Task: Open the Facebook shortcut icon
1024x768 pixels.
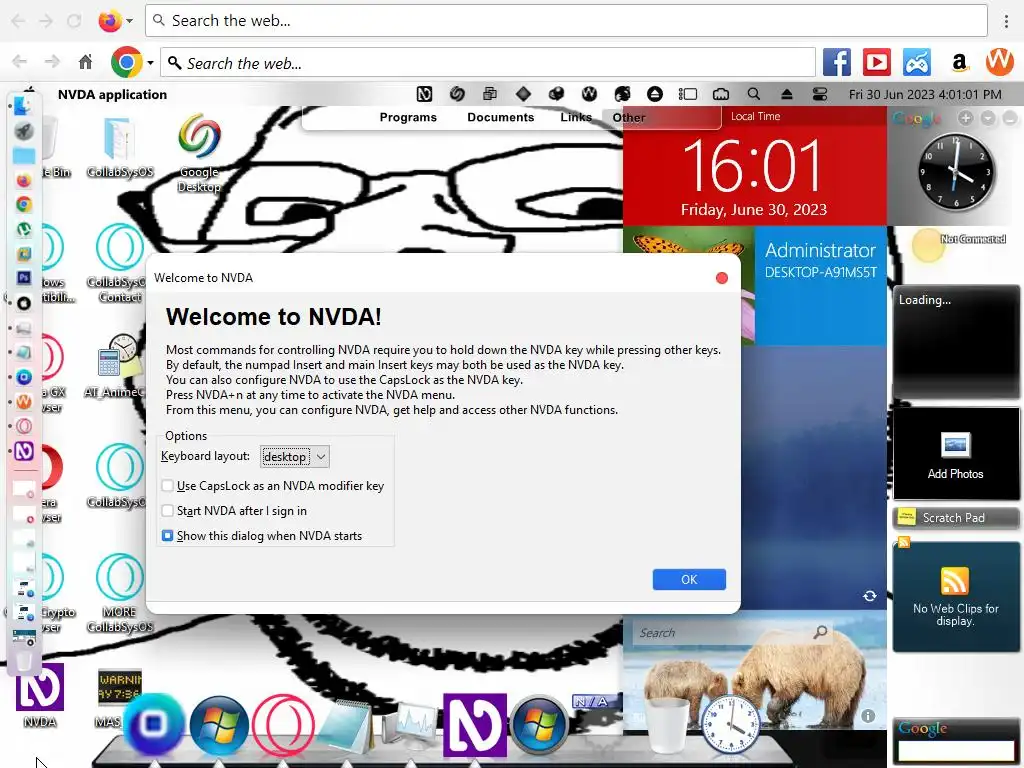Action: point(837,63)
